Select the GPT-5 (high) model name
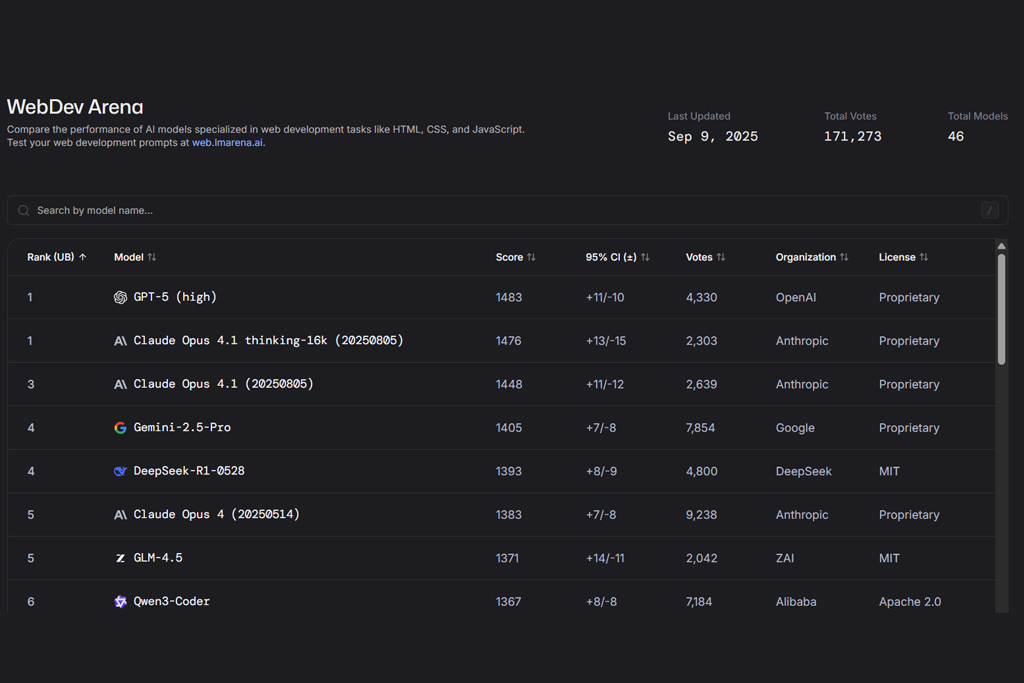 tap(175, 297)
